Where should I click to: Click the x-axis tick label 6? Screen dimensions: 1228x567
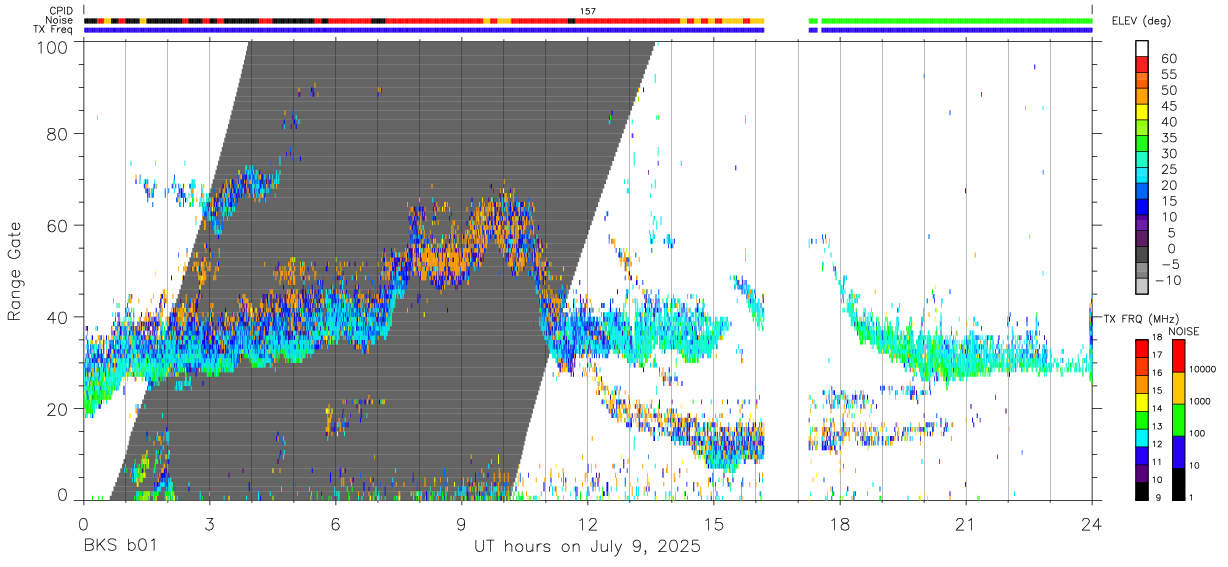tap(336, 524)
